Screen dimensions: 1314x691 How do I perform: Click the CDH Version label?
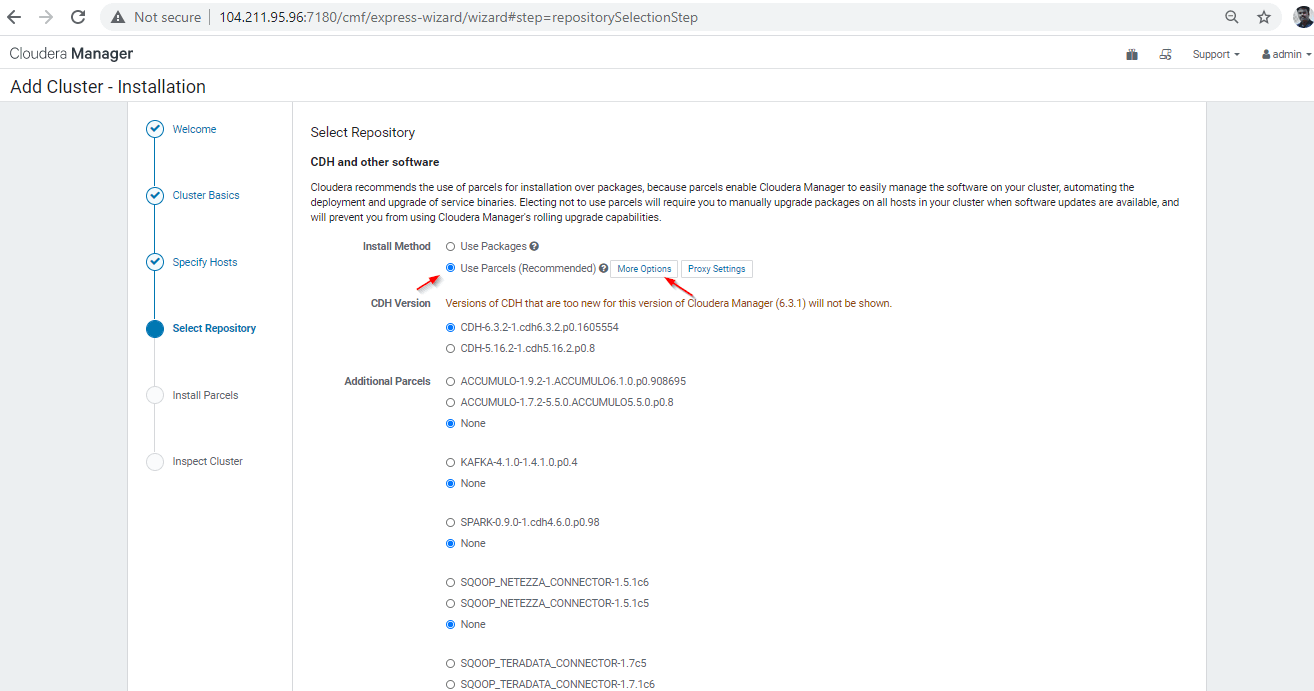[401, 303]
